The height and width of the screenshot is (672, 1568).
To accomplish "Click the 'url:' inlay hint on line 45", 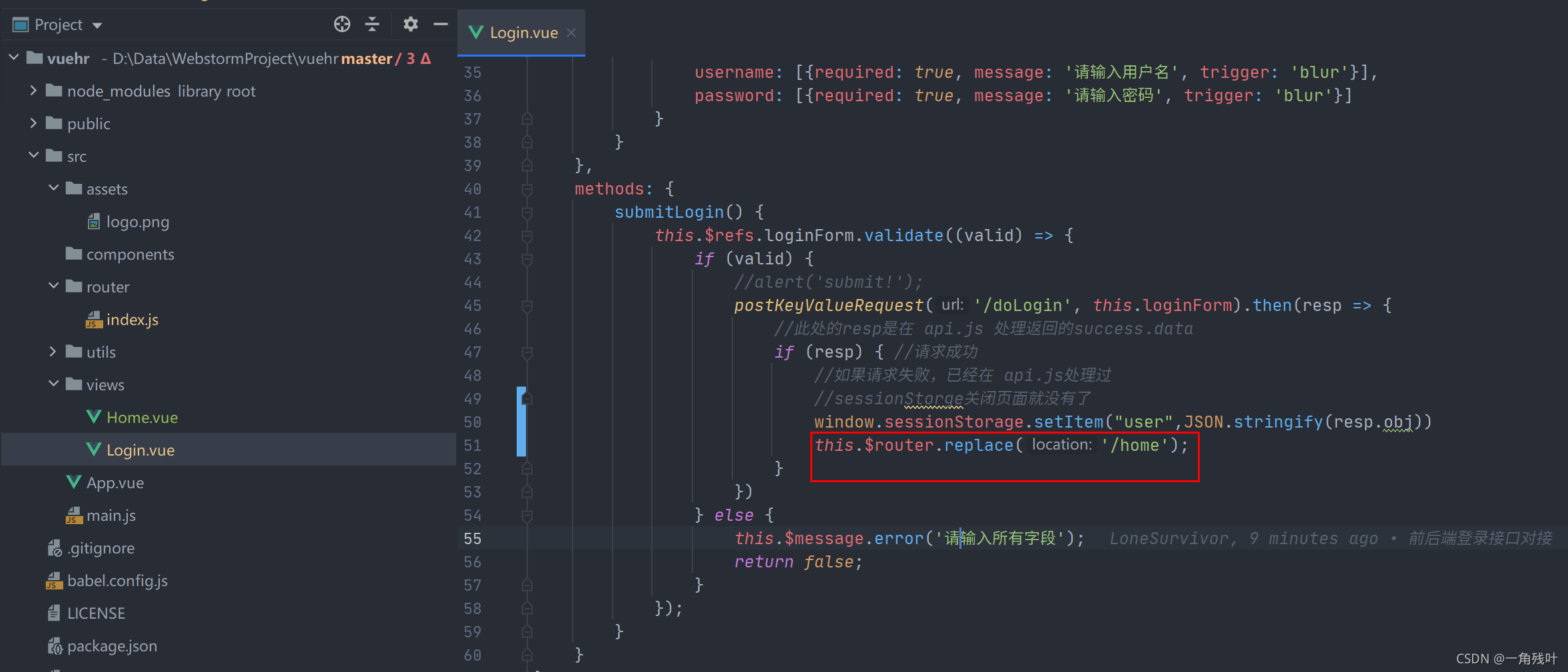I will 952,304.
